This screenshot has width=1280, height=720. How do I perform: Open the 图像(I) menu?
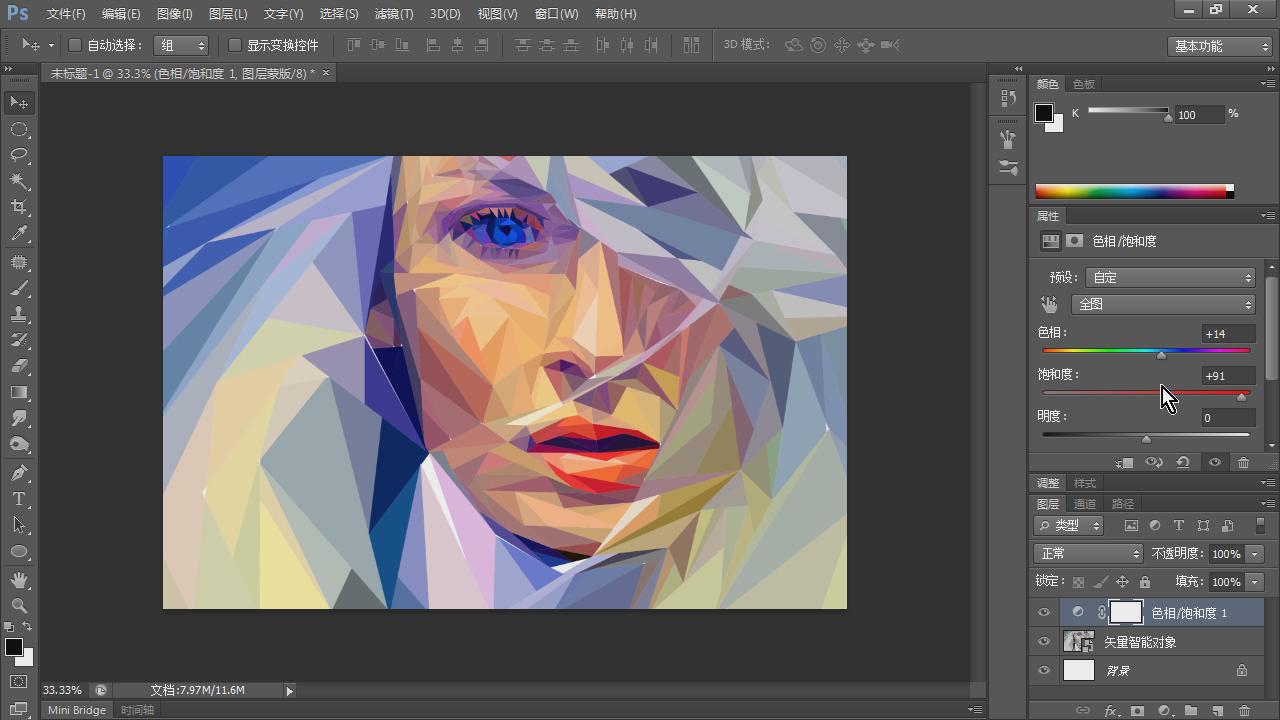tap(174, 14)
